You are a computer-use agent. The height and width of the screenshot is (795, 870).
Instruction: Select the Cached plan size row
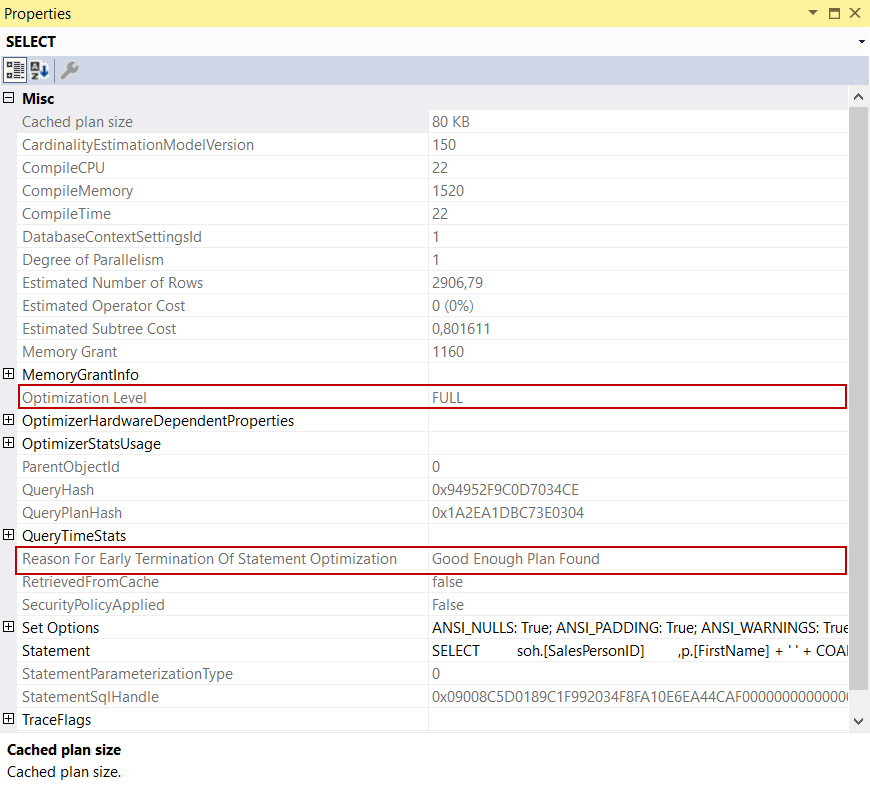coord(432,121)
